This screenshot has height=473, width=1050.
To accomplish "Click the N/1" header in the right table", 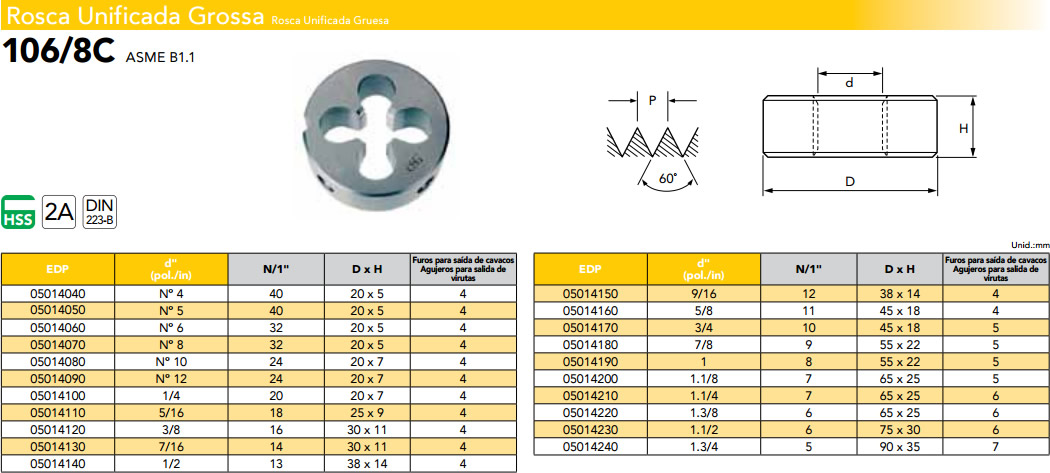I will point(807,270).
